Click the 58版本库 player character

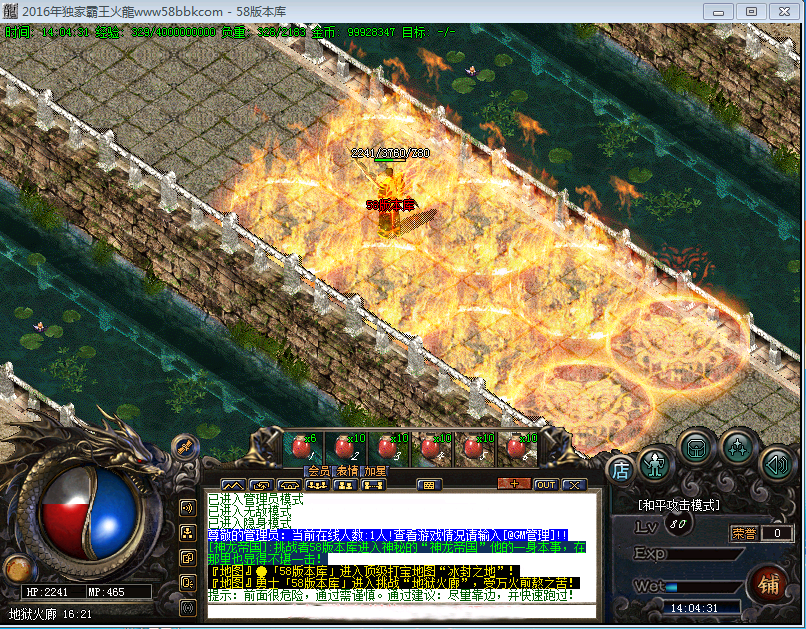coord(391,201)
